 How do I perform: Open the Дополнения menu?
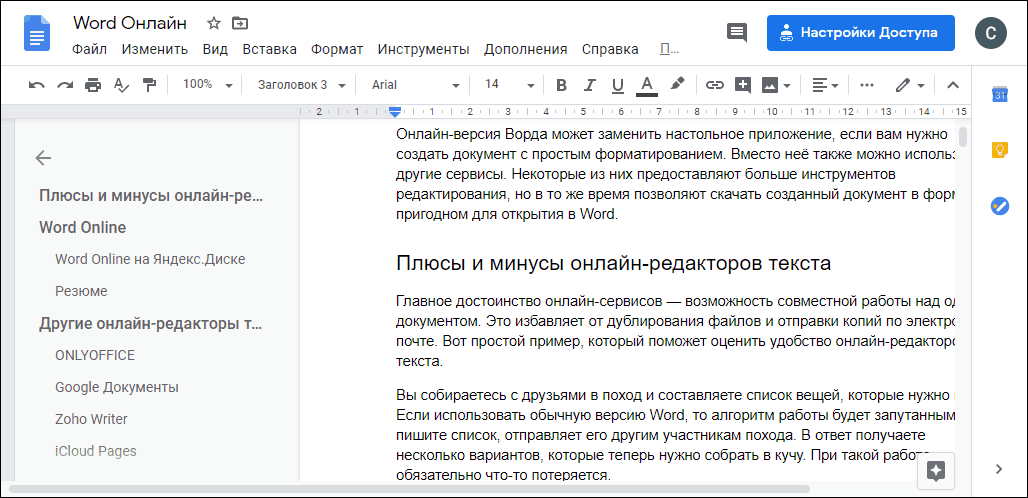click(x=525, y=49)
